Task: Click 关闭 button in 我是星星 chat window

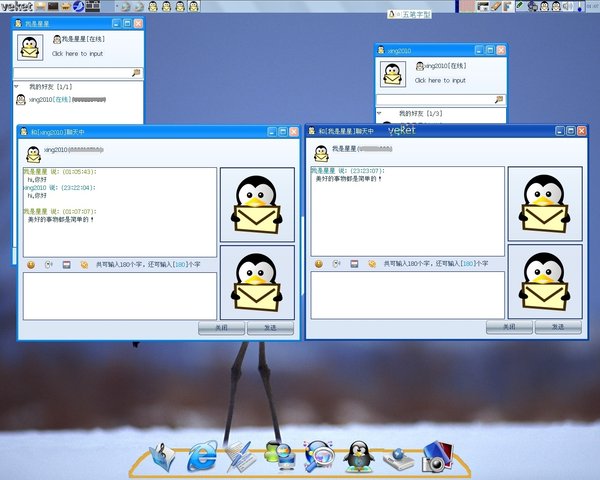Action: tap(509, 327)
